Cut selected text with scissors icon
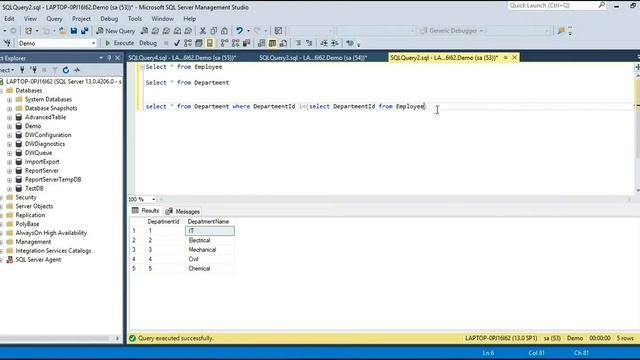The height and width of the screenshot is (360, 640). tap(202, 31)
